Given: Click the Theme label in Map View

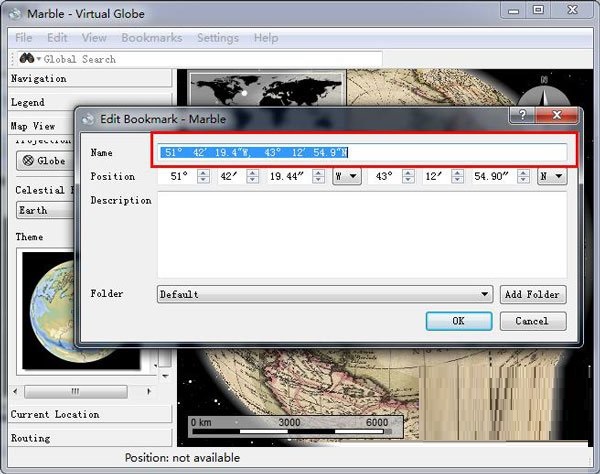Looking at the screenshot, I should point(29,237).
